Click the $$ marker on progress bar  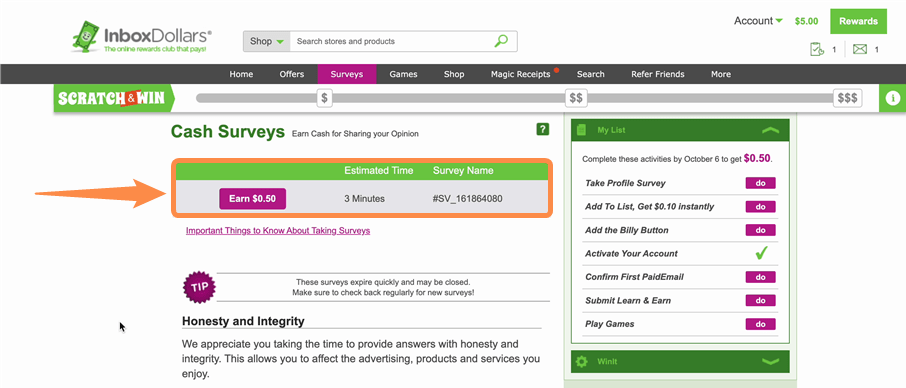576,98
